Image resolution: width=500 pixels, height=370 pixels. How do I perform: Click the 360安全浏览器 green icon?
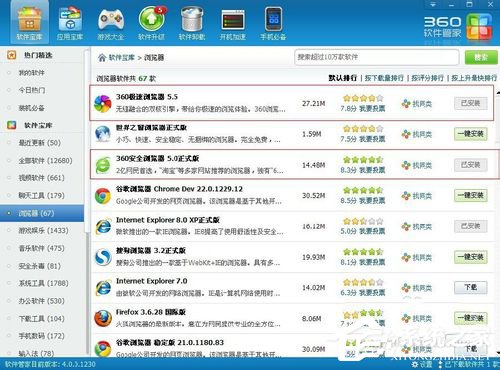pos(102,165)
